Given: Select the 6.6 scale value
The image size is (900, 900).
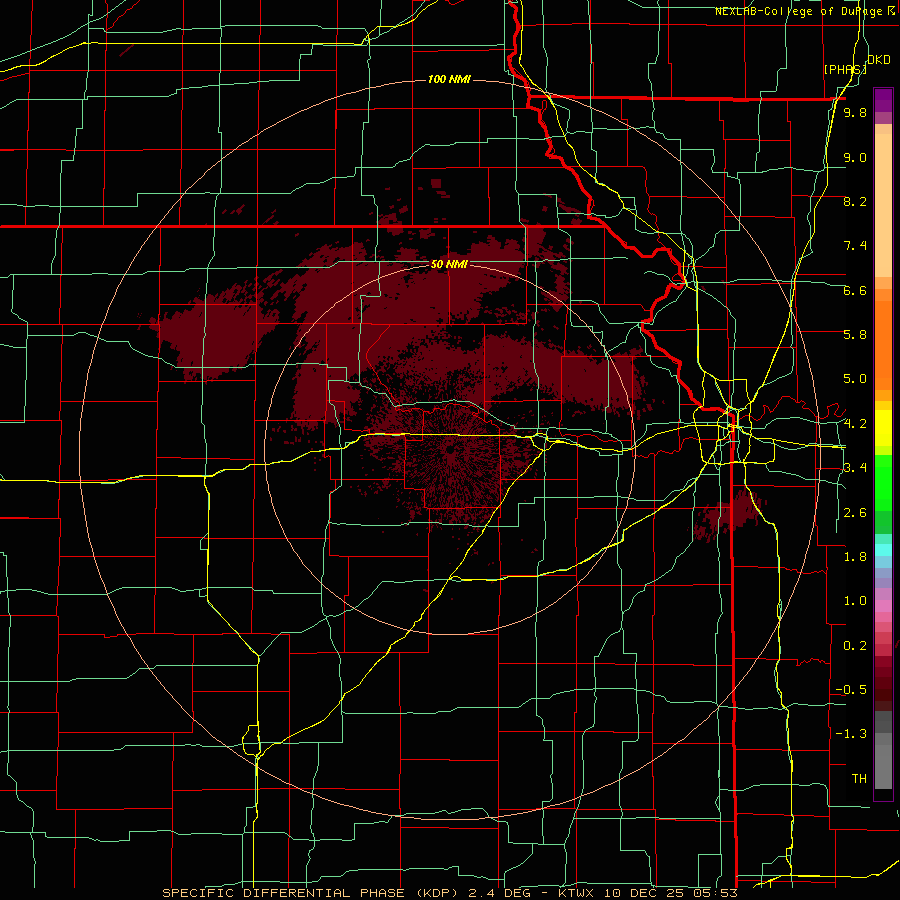Looking at the screenshot, I should (855, 290).
